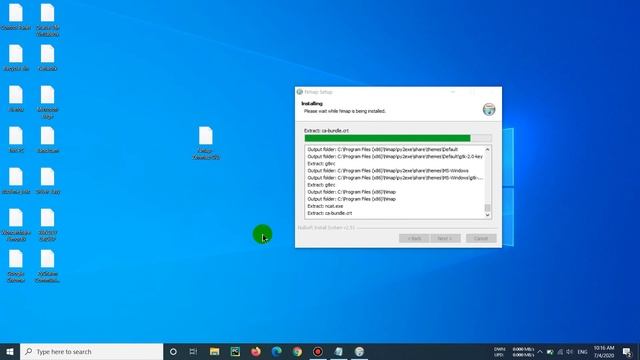Viewport: 640px width, 360px height.
Task: Click the red screen recorder taskbar icon
Action: tap(318, 352)
